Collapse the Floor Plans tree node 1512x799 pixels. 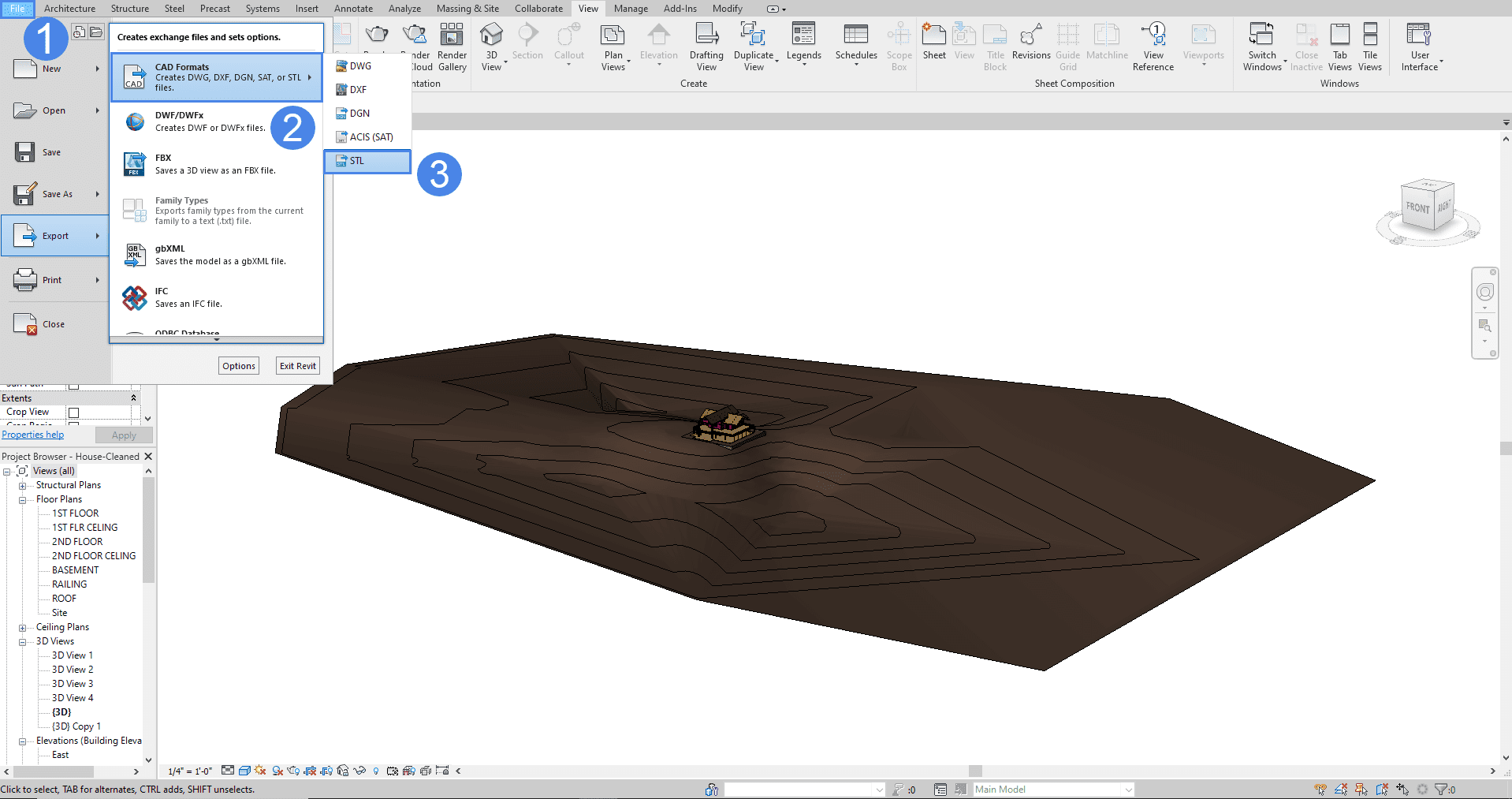23,500
